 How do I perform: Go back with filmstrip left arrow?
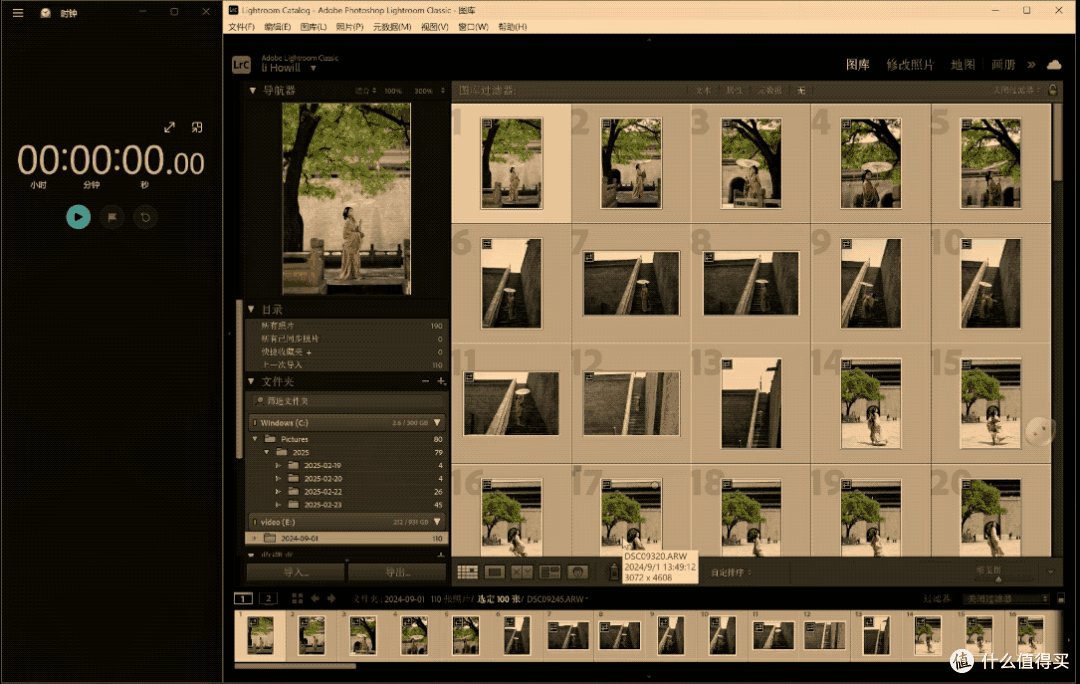pyautogui.click(x=315, y=599)
